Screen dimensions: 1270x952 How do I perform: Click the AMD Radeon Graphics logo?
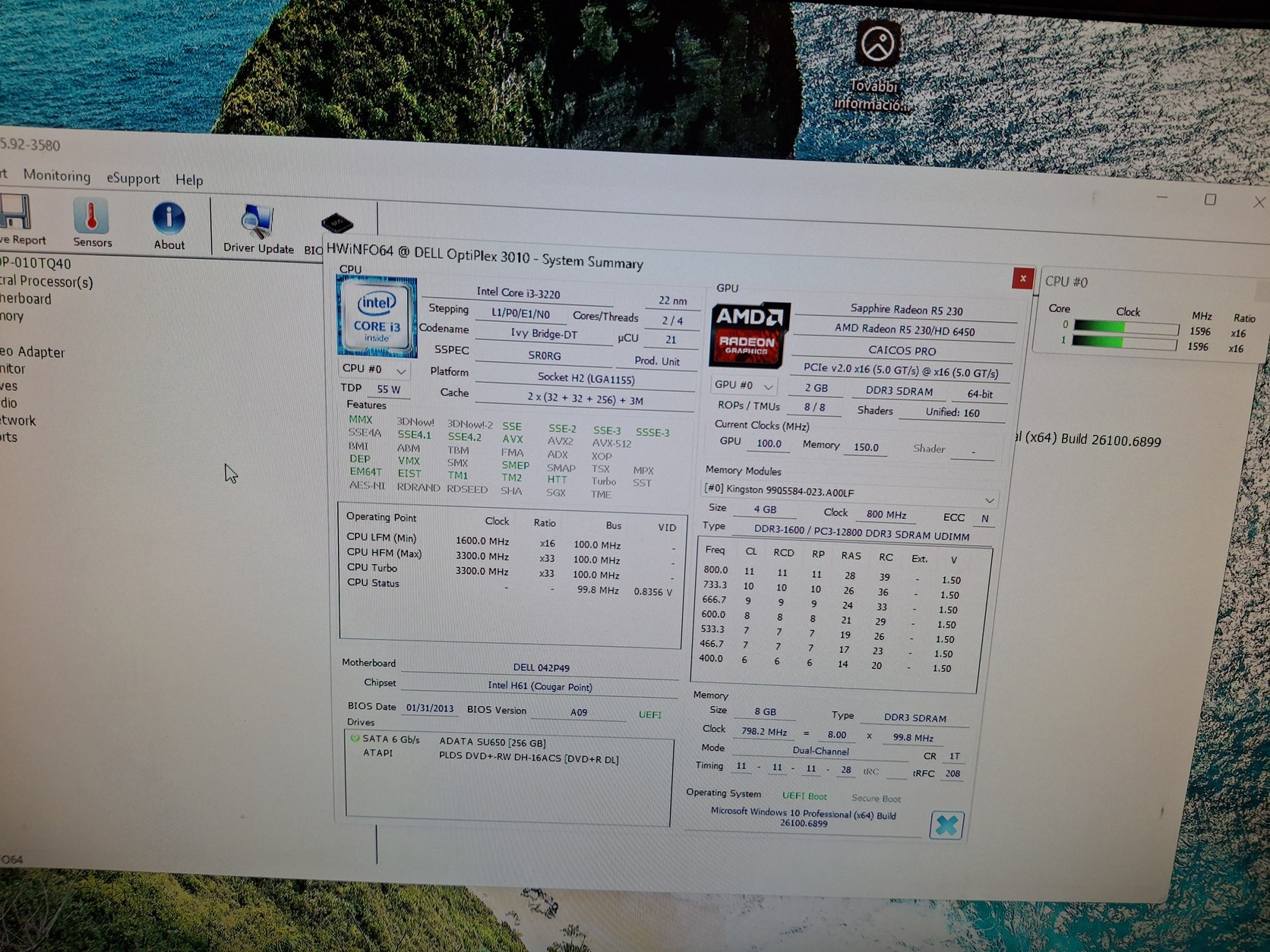(748, 335)
